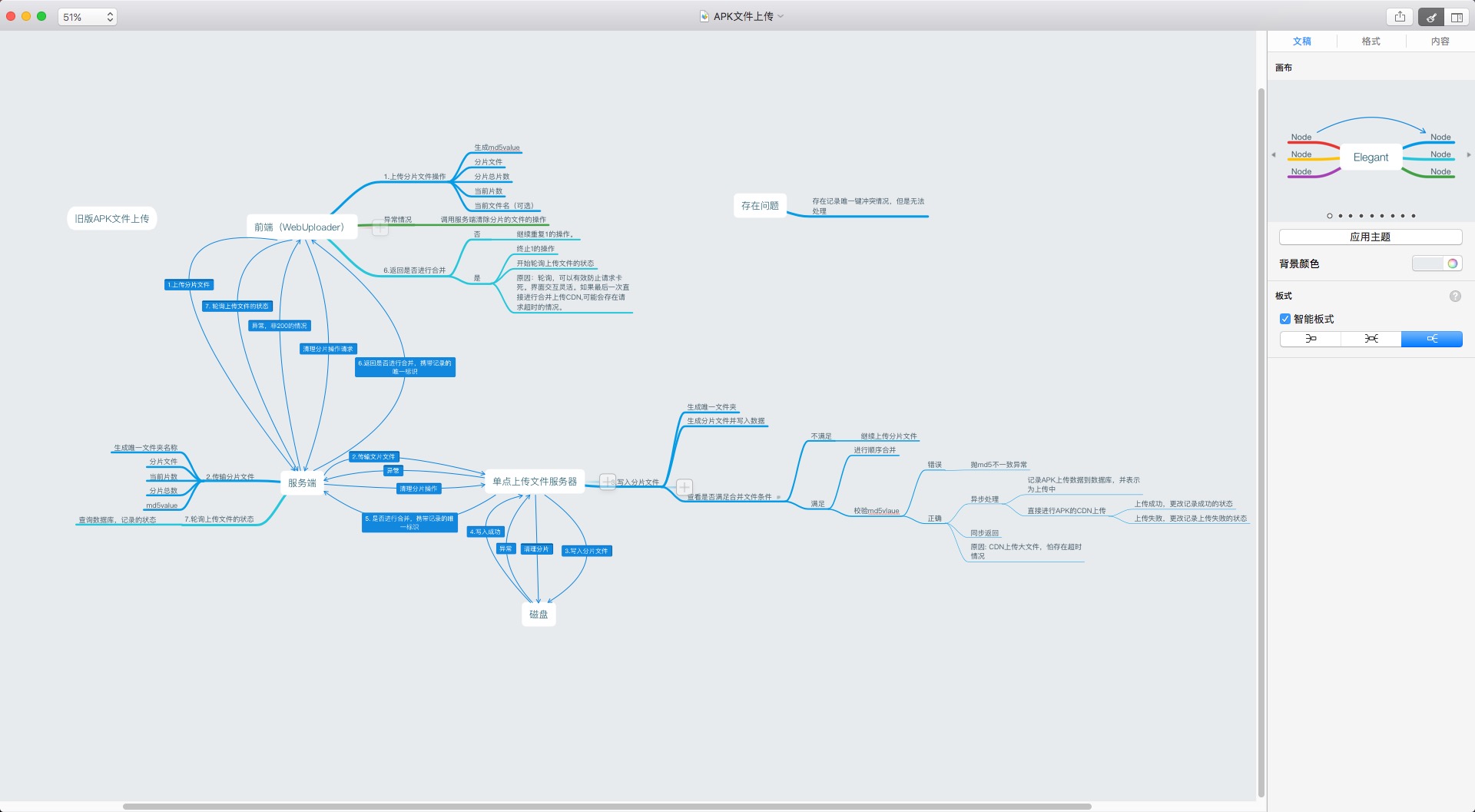Select the right-only branch layout icon
Viewport: 1475px width, 812px height.
click(1431, 339)
